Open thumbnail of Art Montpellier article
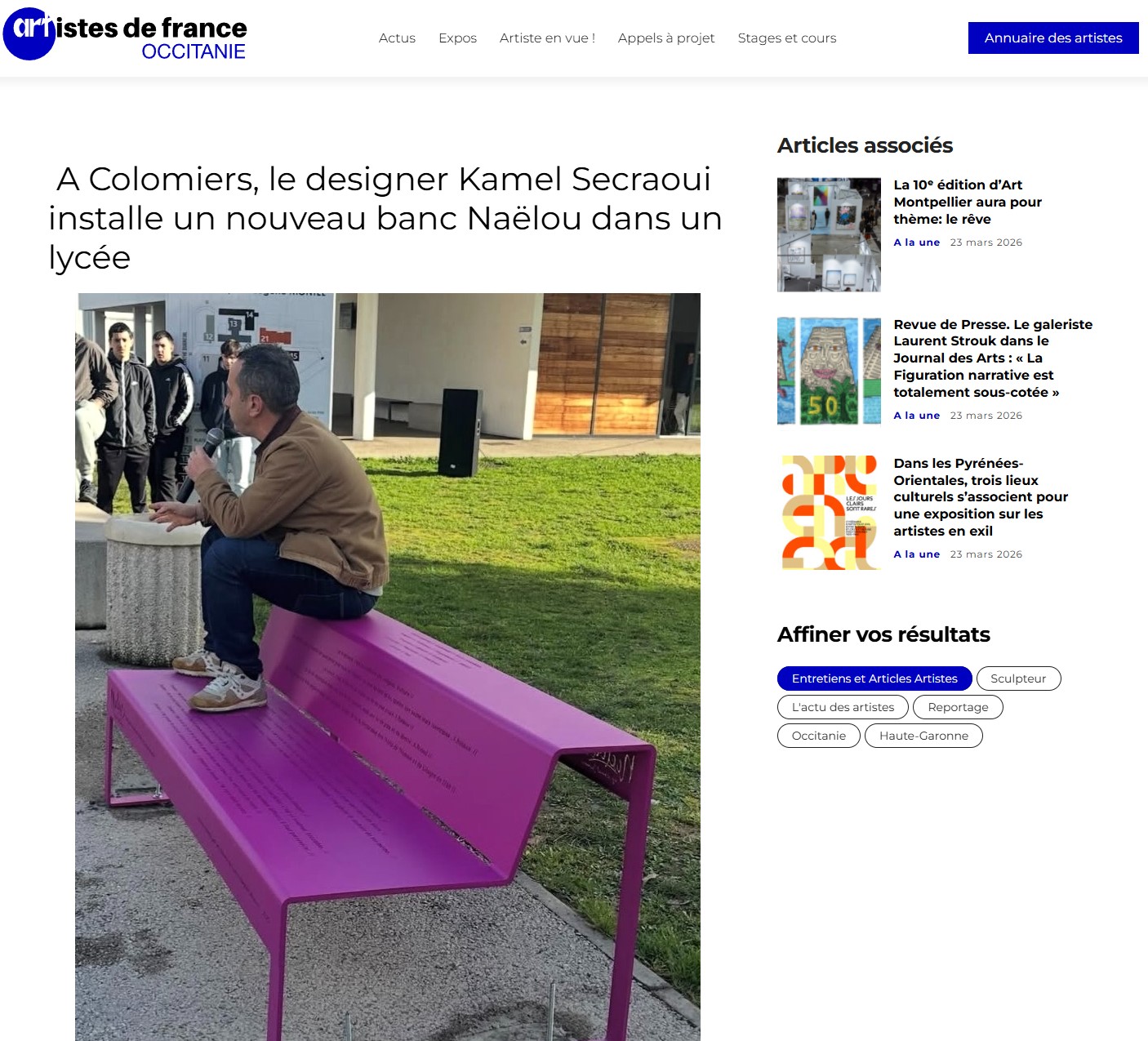Viewport: 1148px width, 1041px height. pyautogui.click(x=829, y=234)
